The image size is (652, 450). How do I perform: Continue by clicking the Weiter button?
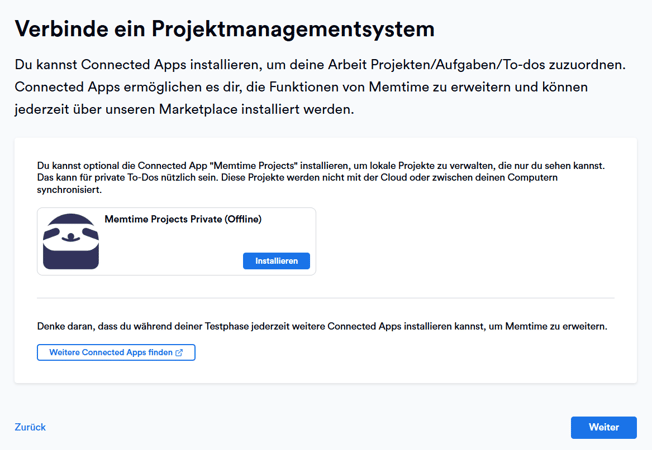click(x=604, y=427)
